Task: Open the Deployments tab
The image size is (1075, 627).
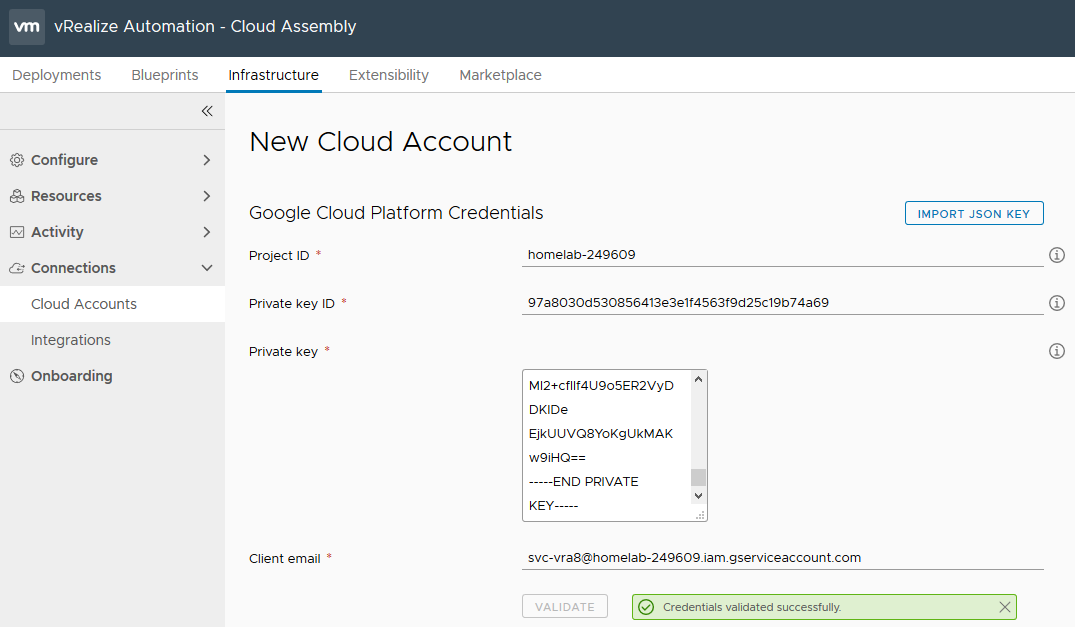Action: pos(57,75)
